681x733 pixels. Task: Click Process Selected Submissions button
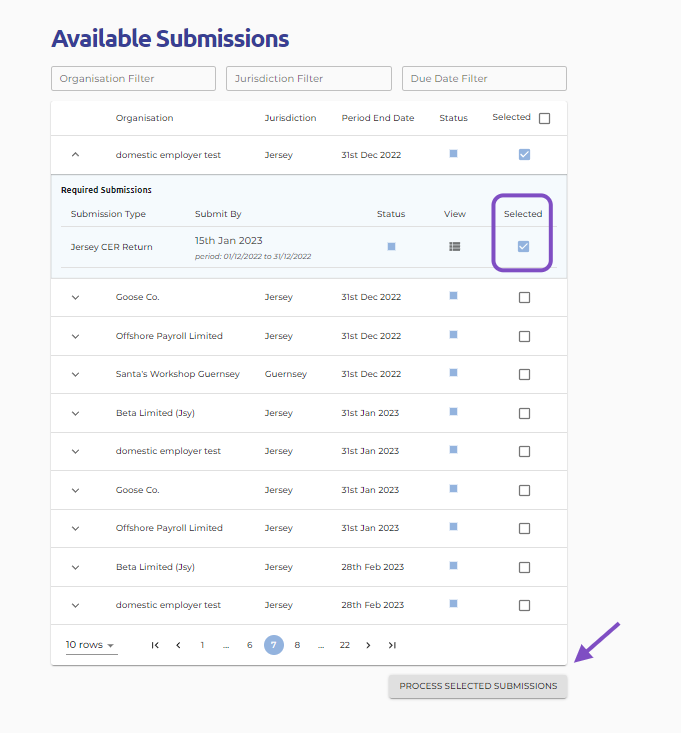coord(478,686)
